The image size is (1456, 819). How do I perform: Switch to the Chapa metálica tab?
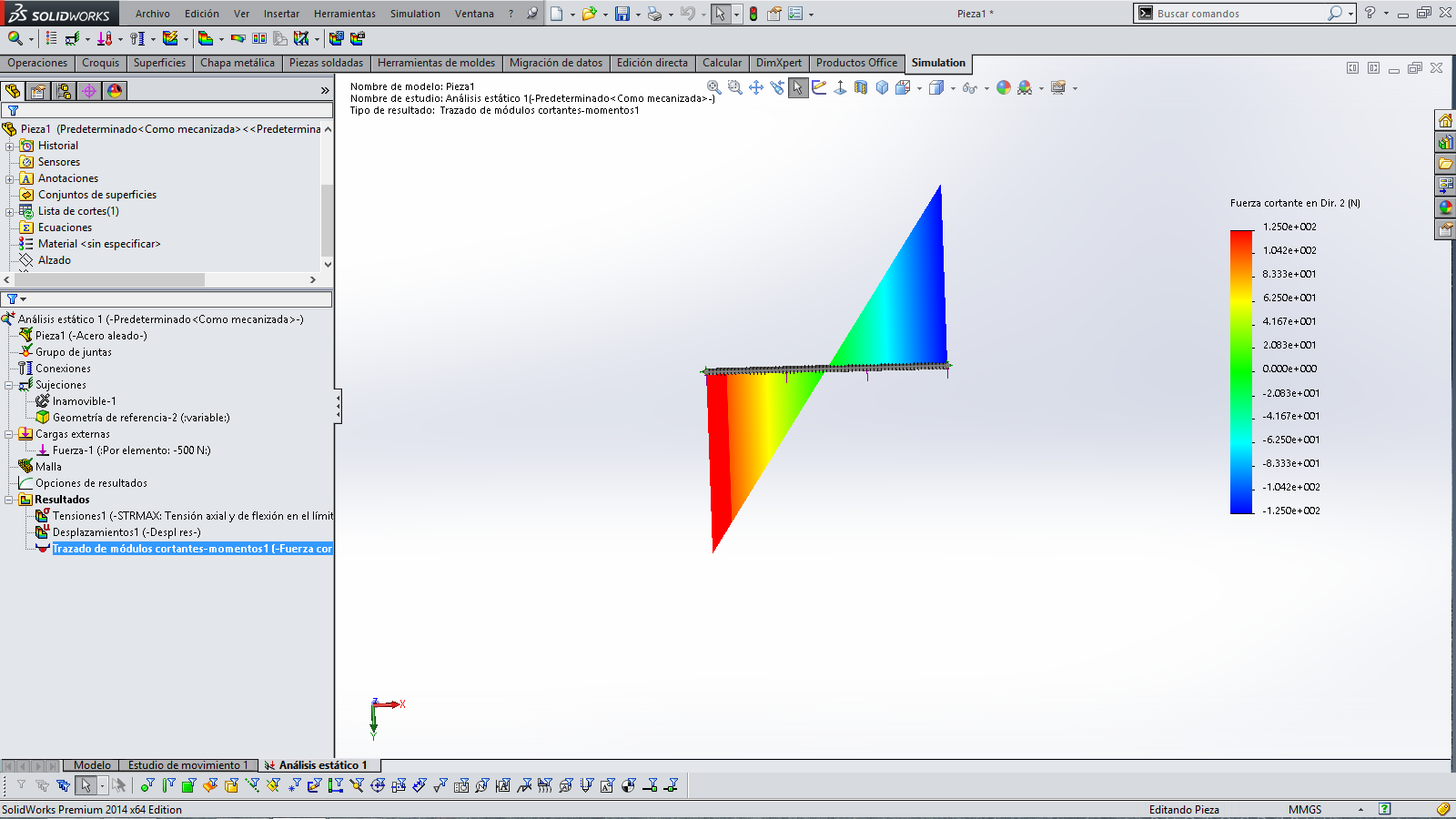[238, 63]
